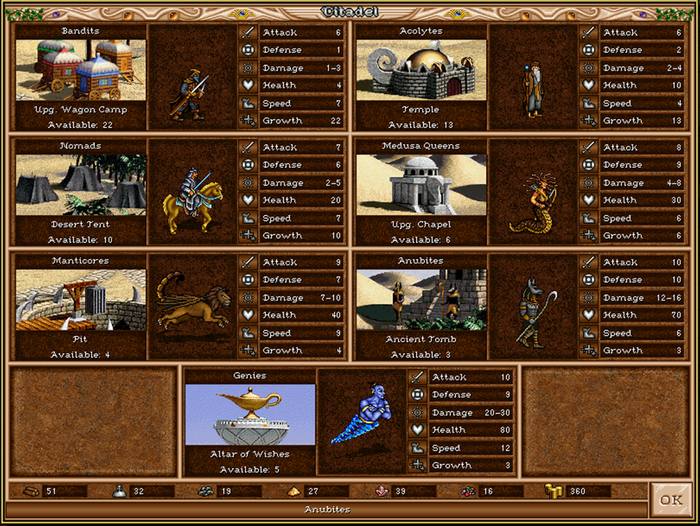Click the Bandit creature sprite
Image resolution: width=700 pixels, height=526 pixels.
[x=189, y=95]
